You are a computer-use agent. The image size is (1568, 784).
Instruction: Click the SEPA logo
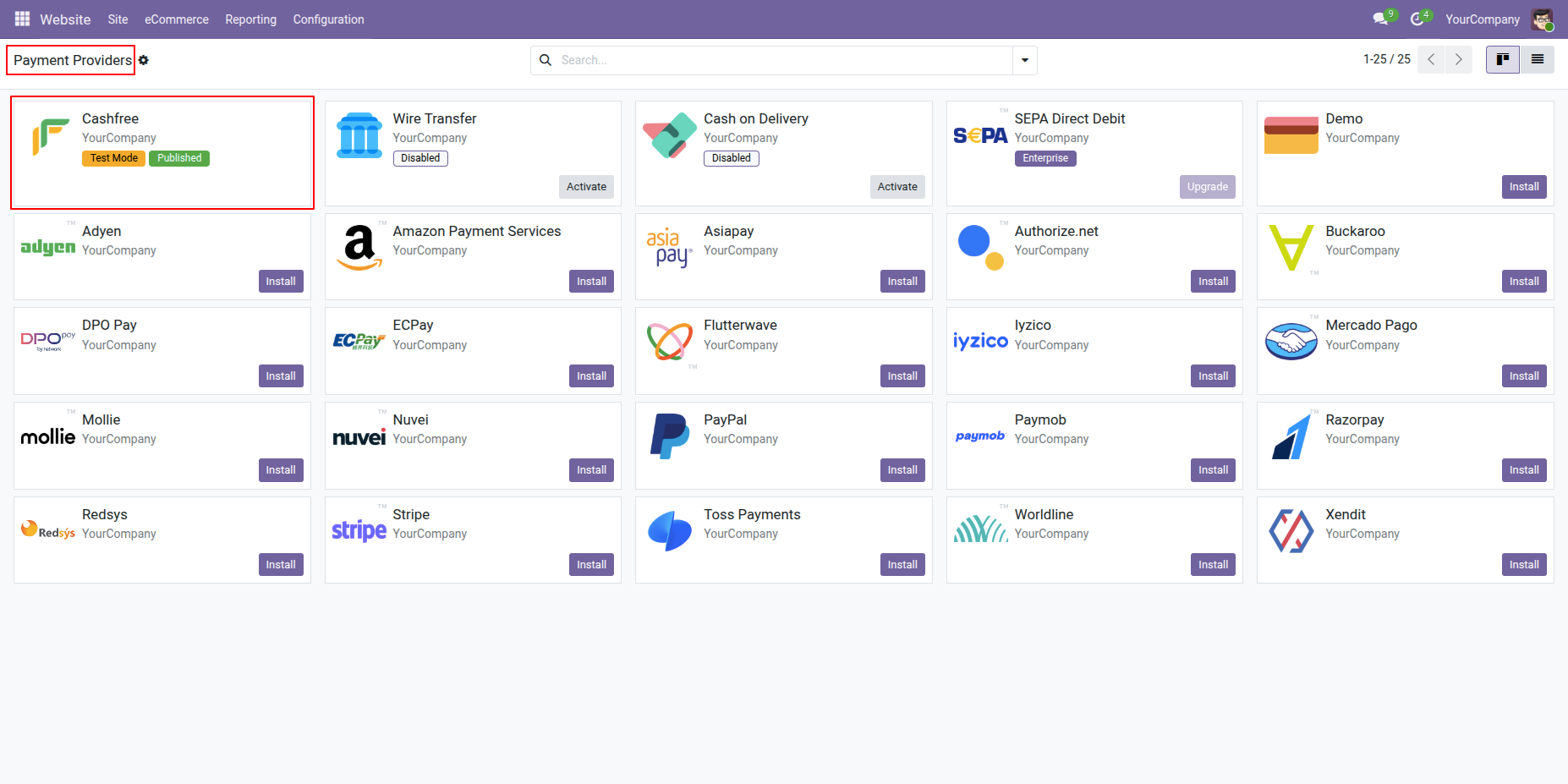(981, 135)
